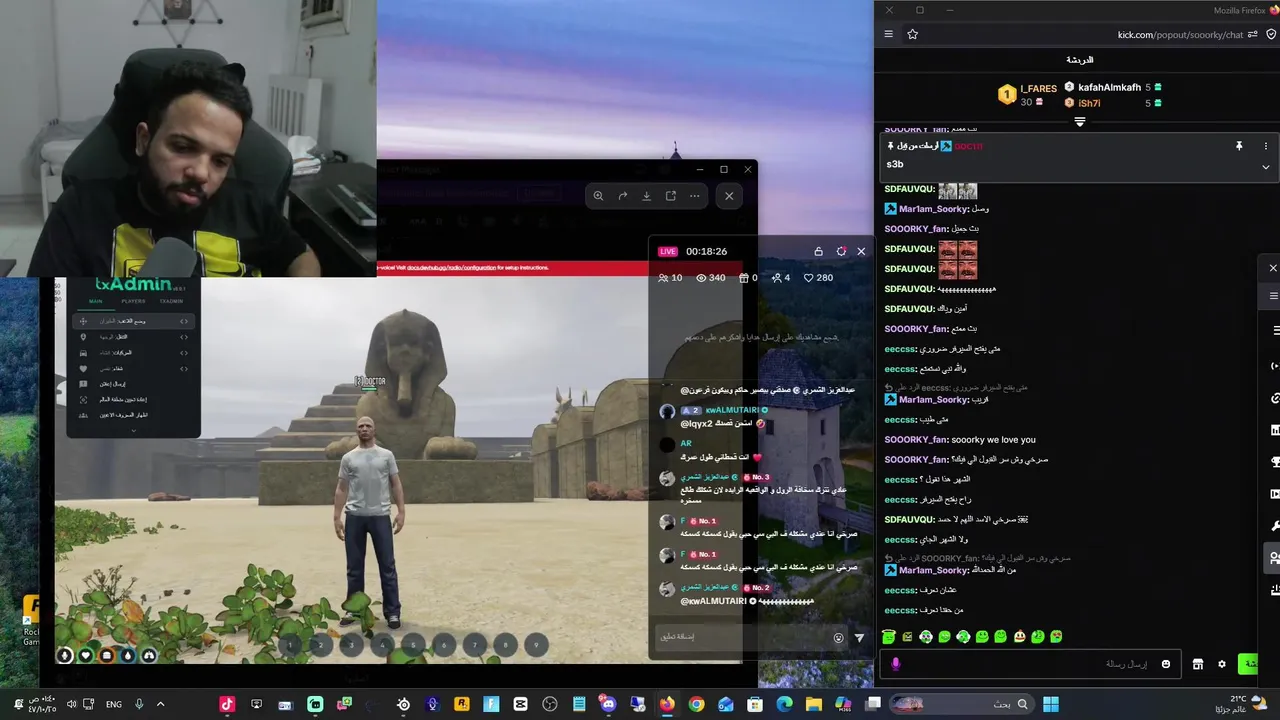Screen dimensions: 1280x720
Task: Open the Kick chat shop icon
Action: point(1197,664)
